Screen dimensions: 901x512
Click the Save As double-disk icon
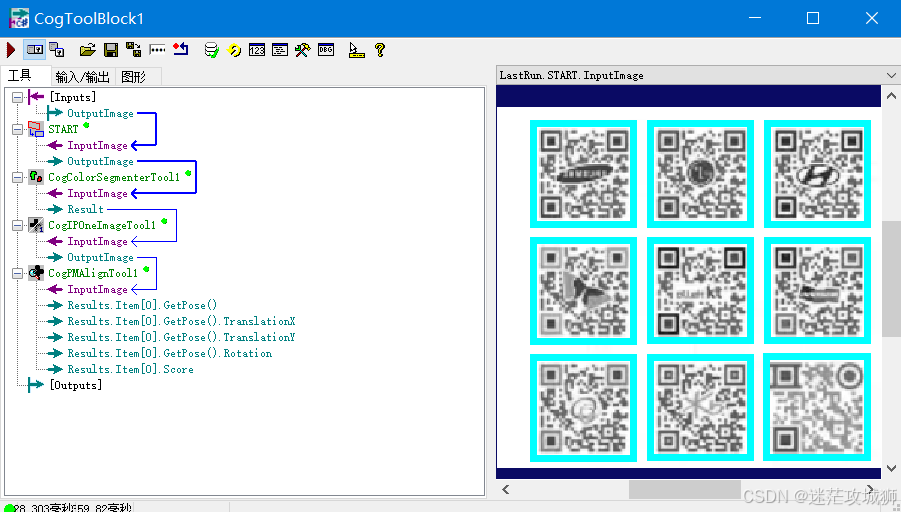pos(133,50)
